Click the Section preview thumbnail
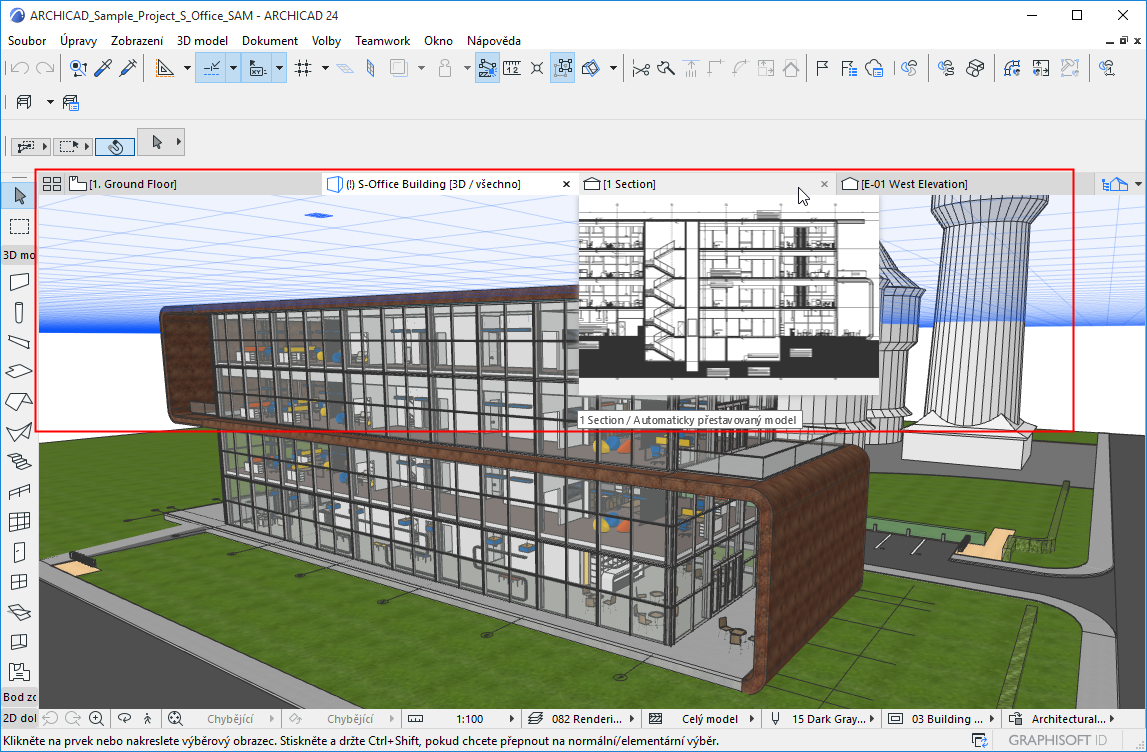Screen dimensions: 1147x752 [728, 295]
